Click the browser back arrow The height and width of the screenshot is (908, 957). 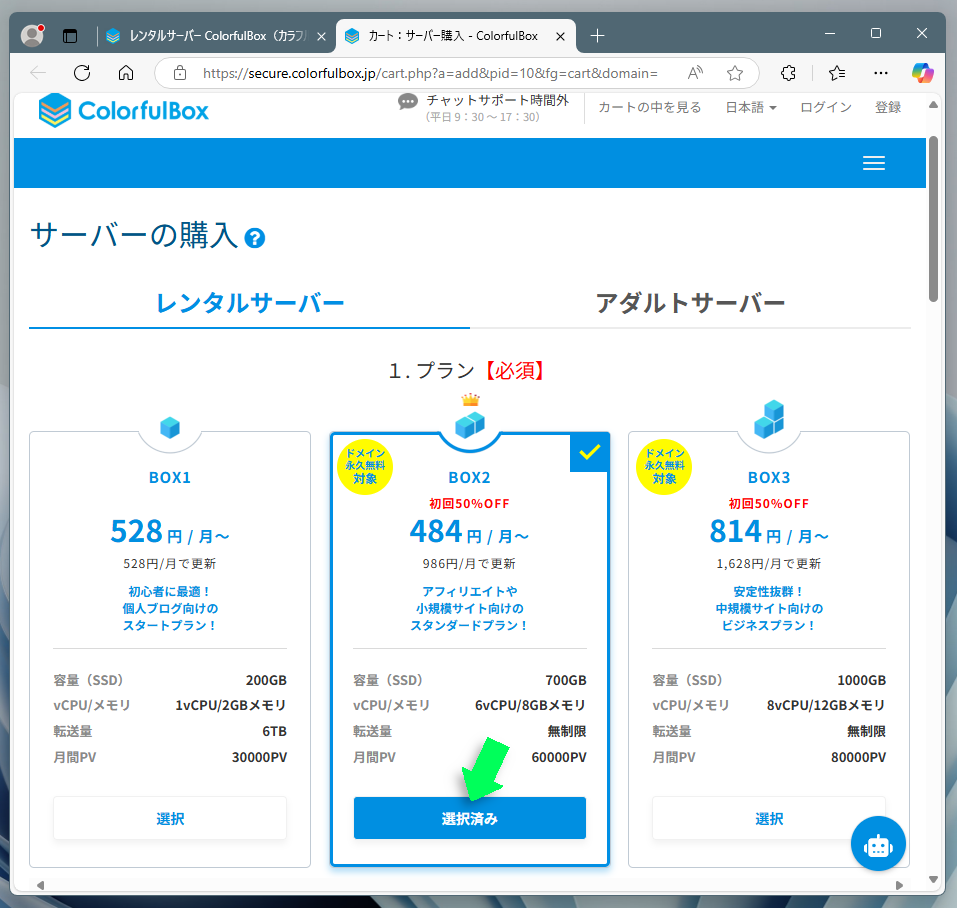[38, 73]
